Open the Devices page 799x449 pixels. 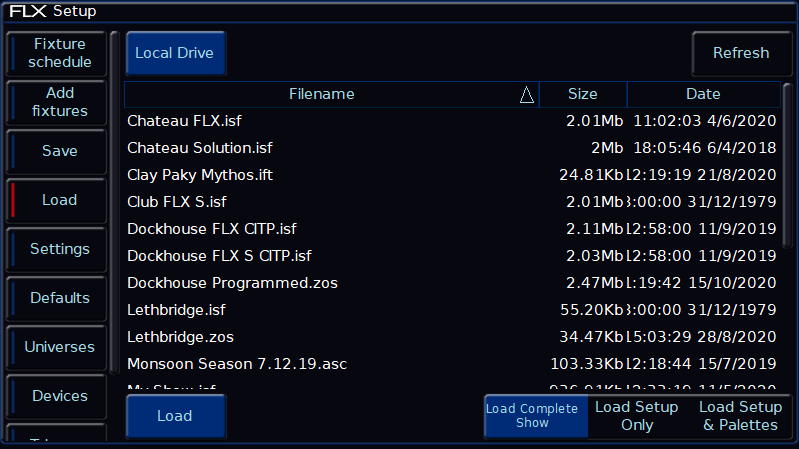[57, 396]
